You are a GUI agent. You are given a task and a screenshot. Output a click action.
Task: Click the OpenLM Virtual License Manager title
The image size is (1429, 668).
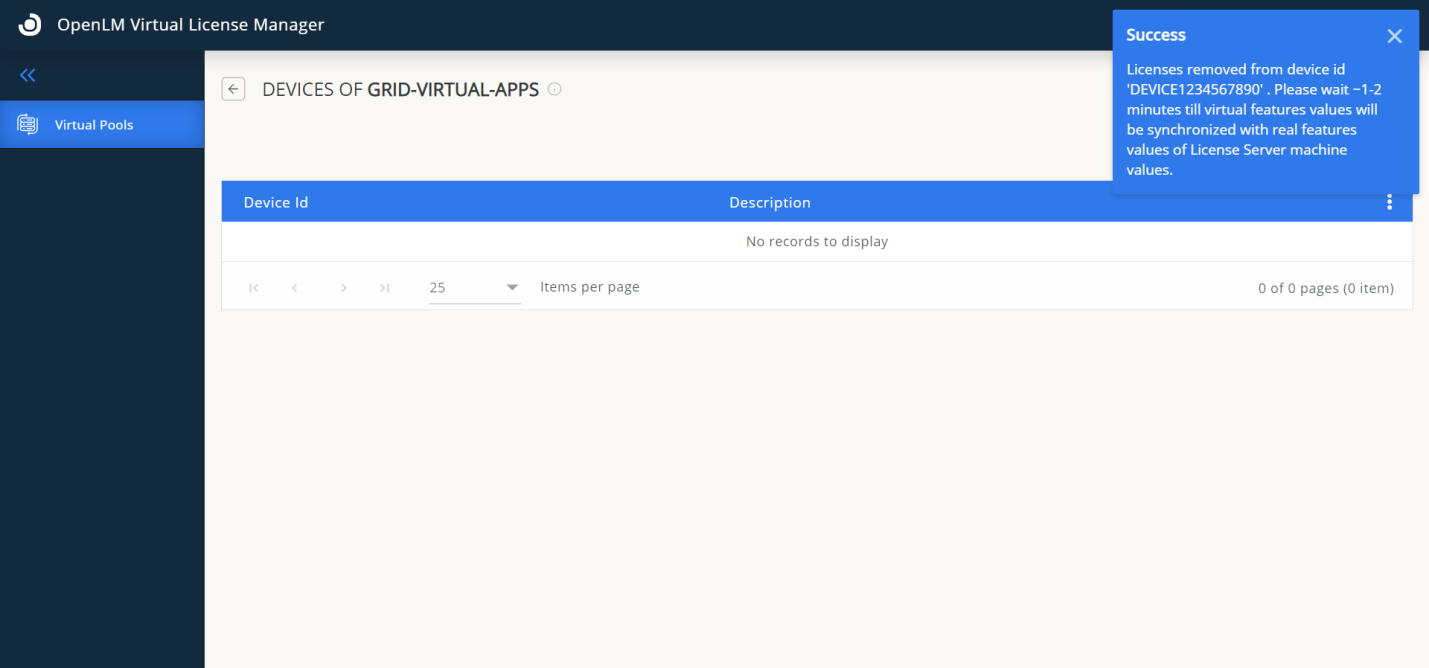pyautogui.click(x=190, y=25)
